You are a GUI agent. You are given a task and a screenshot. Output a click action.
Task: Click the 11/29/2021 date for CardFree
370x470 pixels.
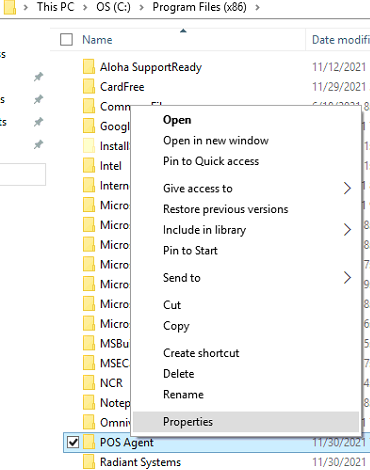pos(339,87)
